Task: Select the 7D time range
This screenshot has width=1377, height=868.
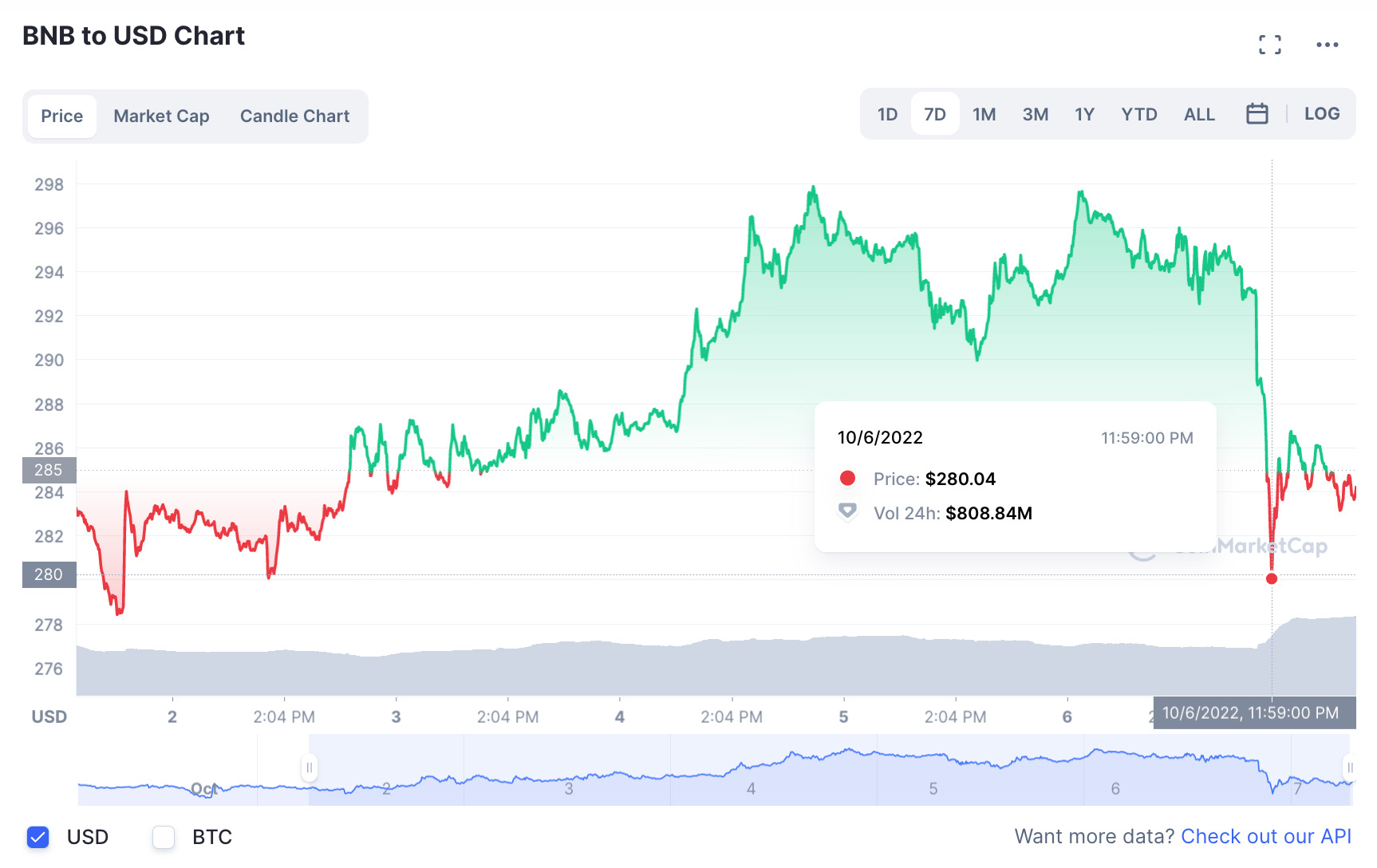Action: click(935, 114)
